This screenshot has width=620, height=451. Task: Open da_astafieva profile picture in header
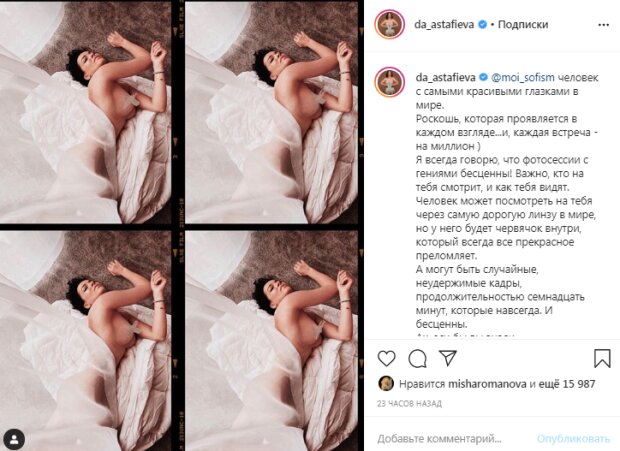tap(389, 25)
